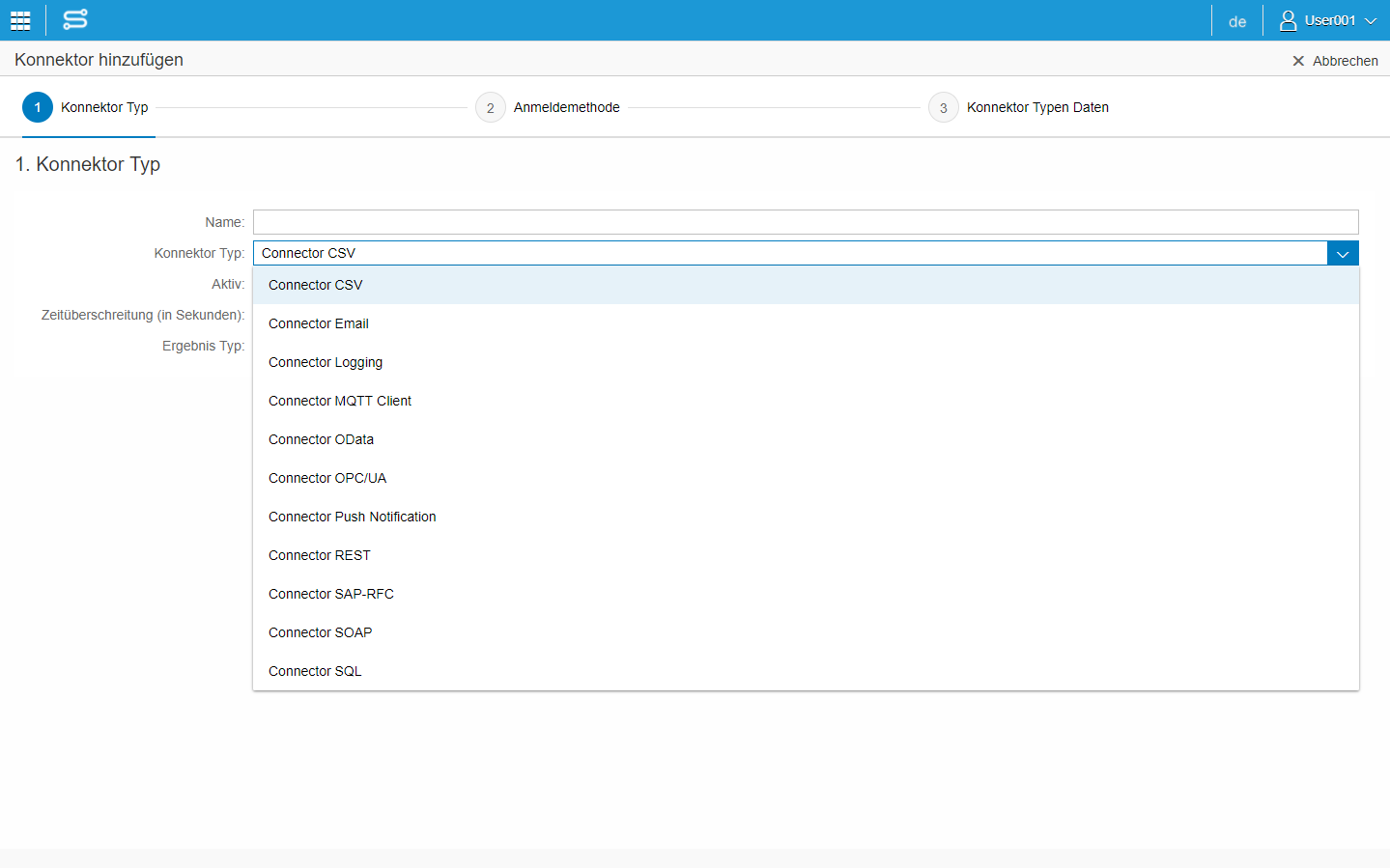Viewport: 1390px width, 868px height.
Task: Click the 'Ergebnis Typ:' field label
Action: pos(204,346)
